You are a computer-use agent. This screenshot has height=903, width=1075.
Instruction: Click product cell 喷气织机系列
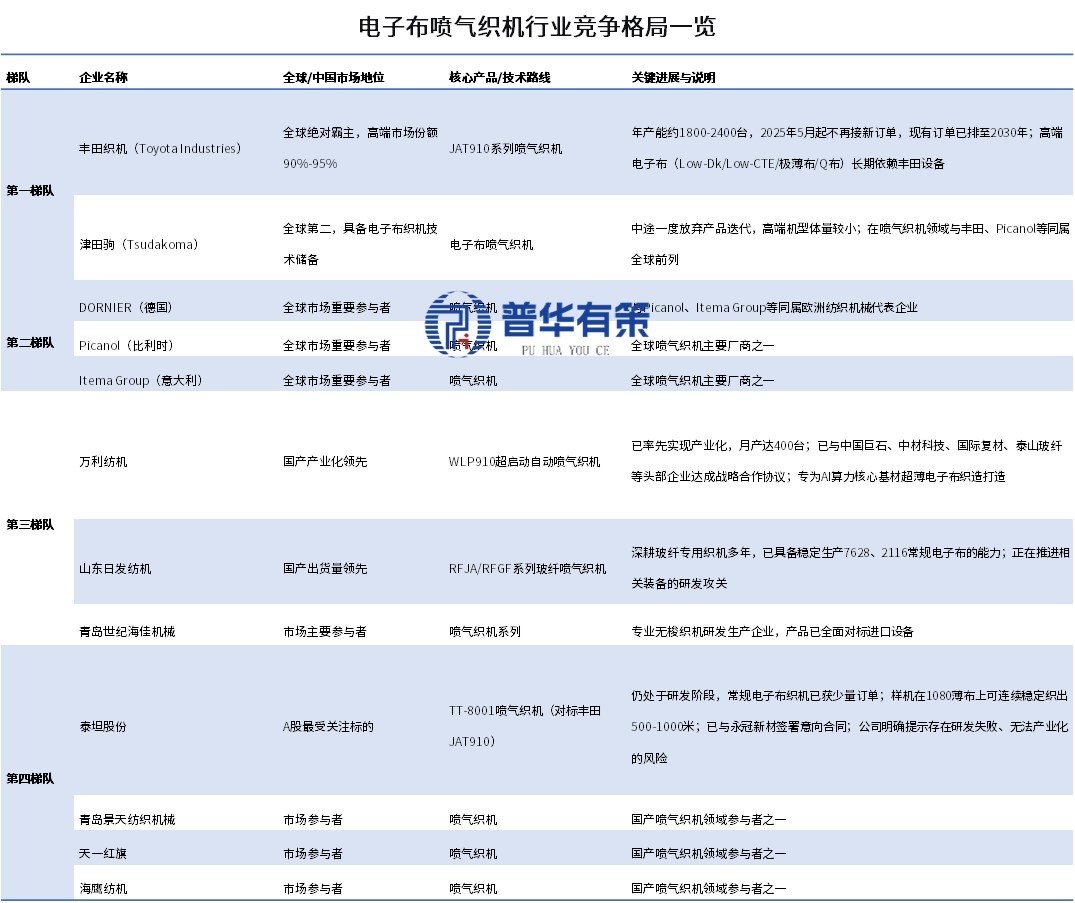click(485, 631)
